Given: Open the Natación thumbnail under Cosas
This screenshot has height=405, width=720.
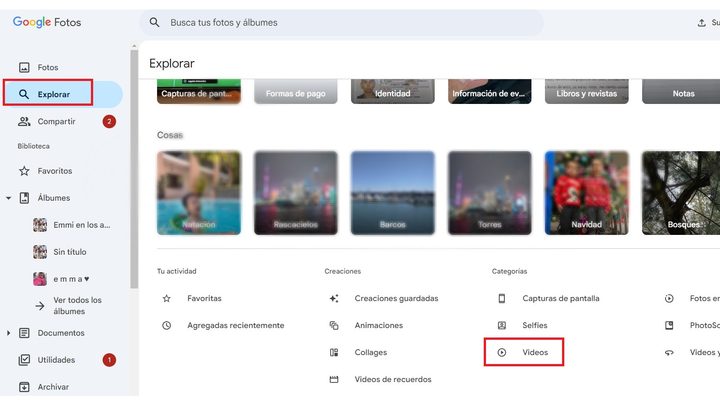Looking at the screenshot, I should (x=198, y=193).
